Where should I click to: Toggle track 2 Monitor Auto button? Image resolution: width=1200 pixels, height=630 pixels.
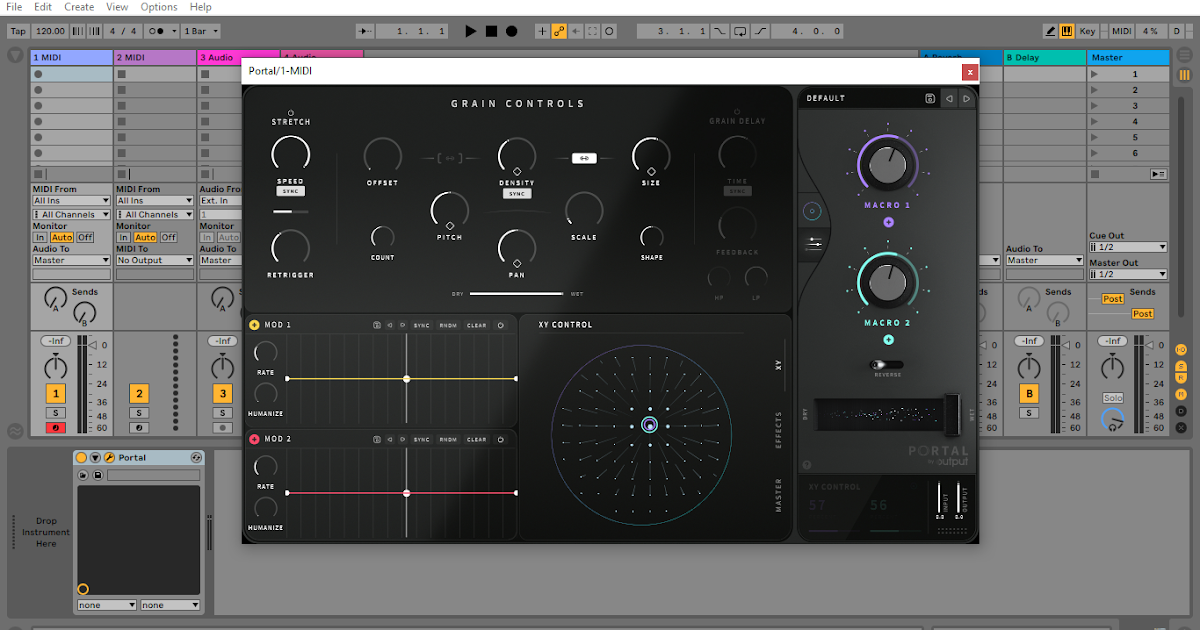146,237
